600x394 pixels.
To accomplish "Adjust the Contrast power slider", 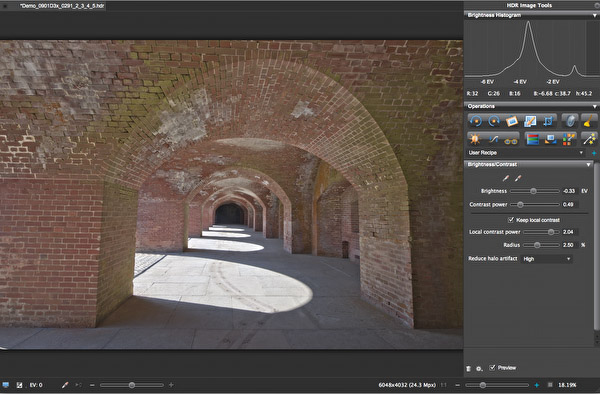I will 535,205.
